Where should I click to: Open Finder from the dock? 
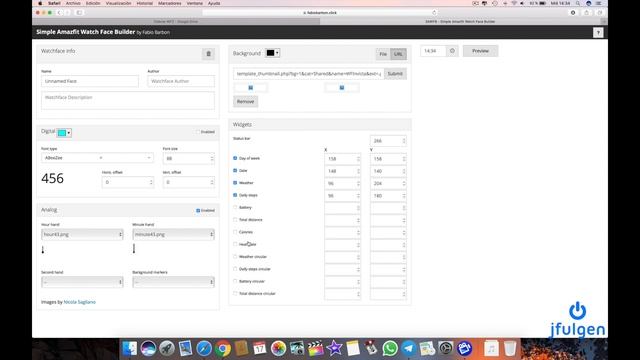tap(130, 349)
